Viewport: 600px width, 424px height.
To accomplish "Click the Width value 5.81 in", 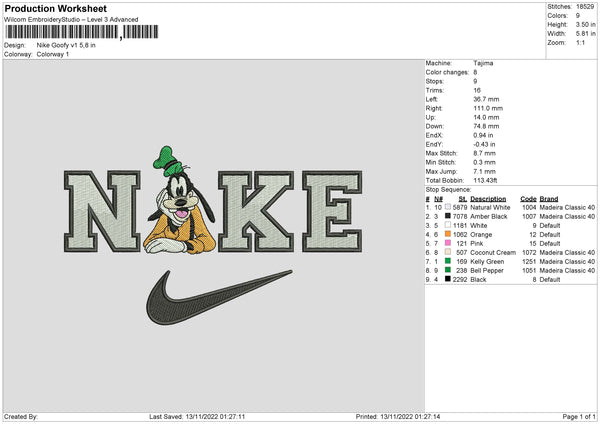I will tap(585, 34).
